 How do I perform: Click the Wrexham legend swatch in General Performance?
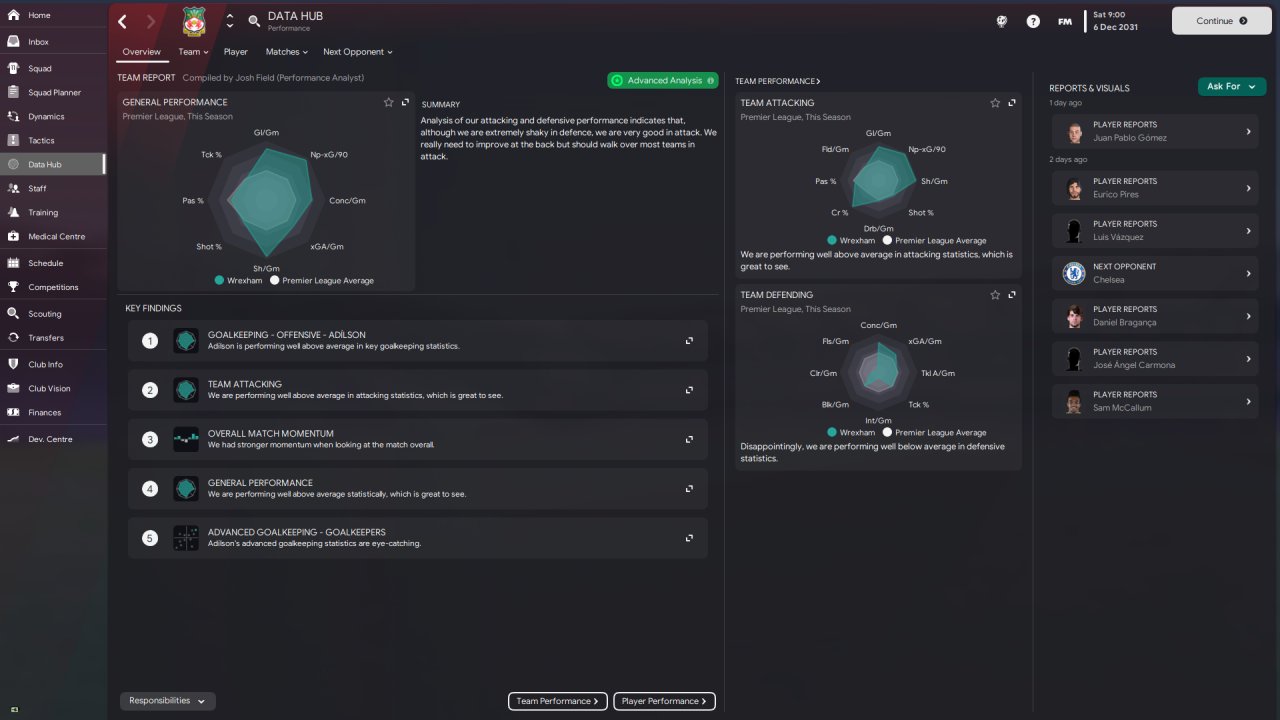coord(219,281)
